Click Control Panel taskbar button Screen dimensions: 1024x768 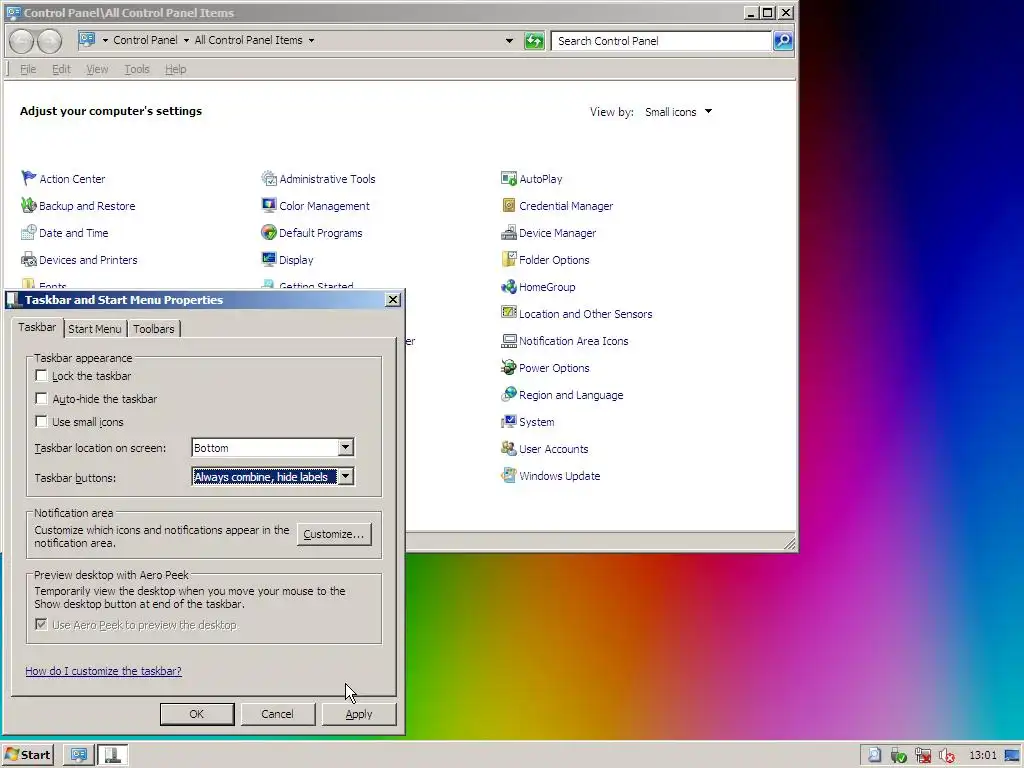tap(78, 755)
